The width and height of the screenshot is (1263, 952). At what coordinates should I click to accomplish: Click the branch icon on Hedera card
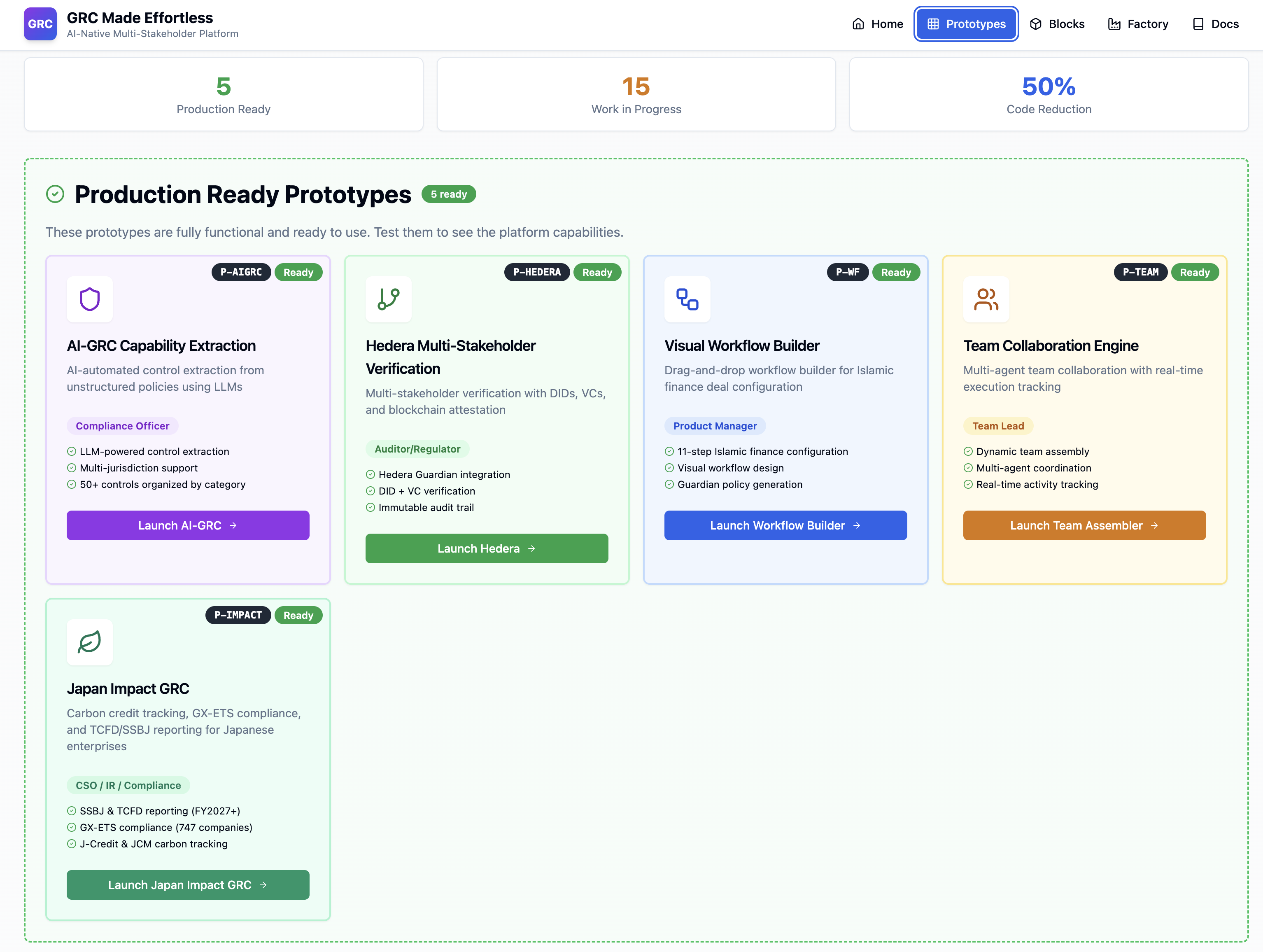click(x=389, y=299)
